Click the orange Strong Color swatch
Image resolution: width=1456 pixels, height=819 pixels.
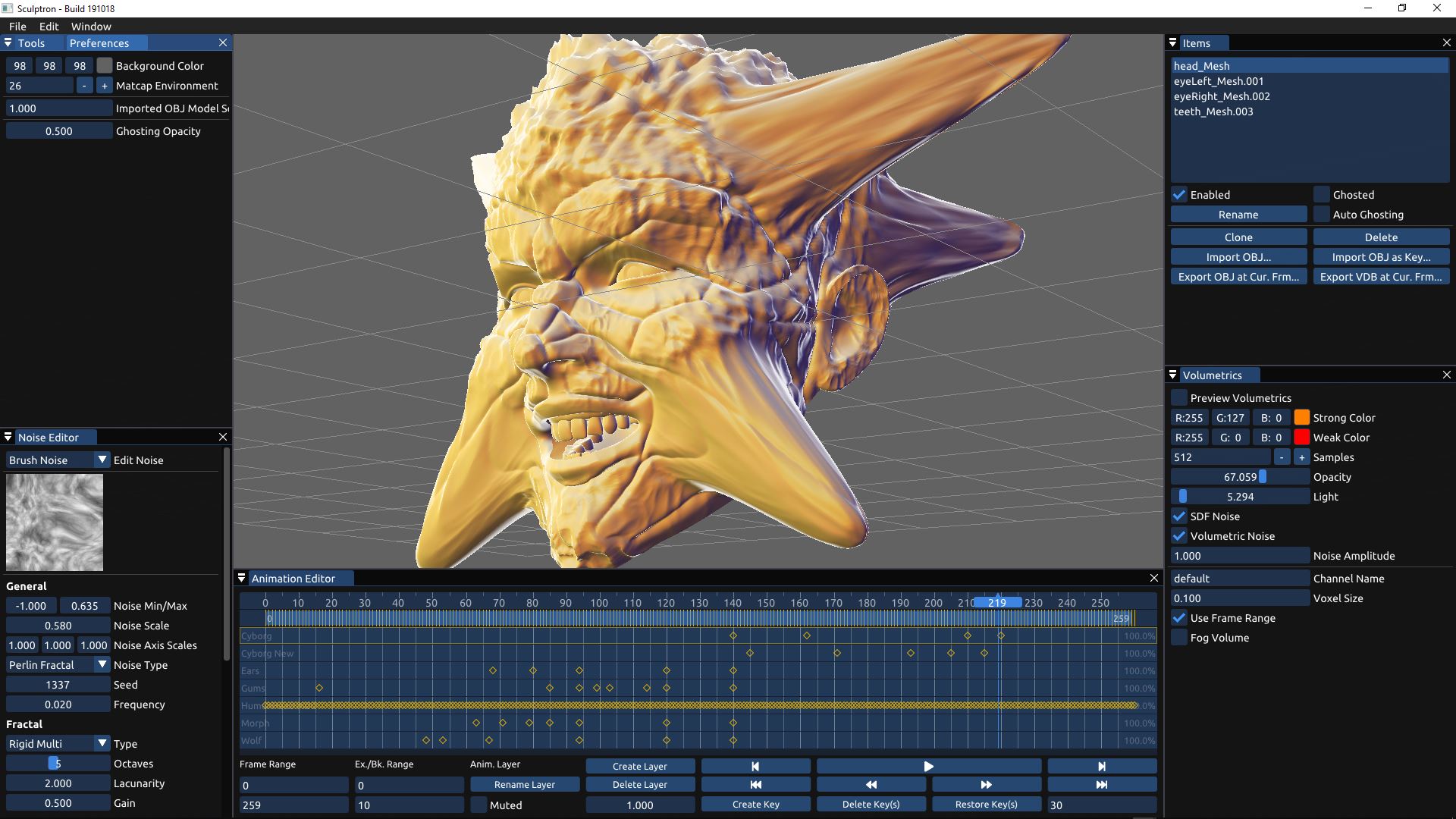(x=1301, y=418)
